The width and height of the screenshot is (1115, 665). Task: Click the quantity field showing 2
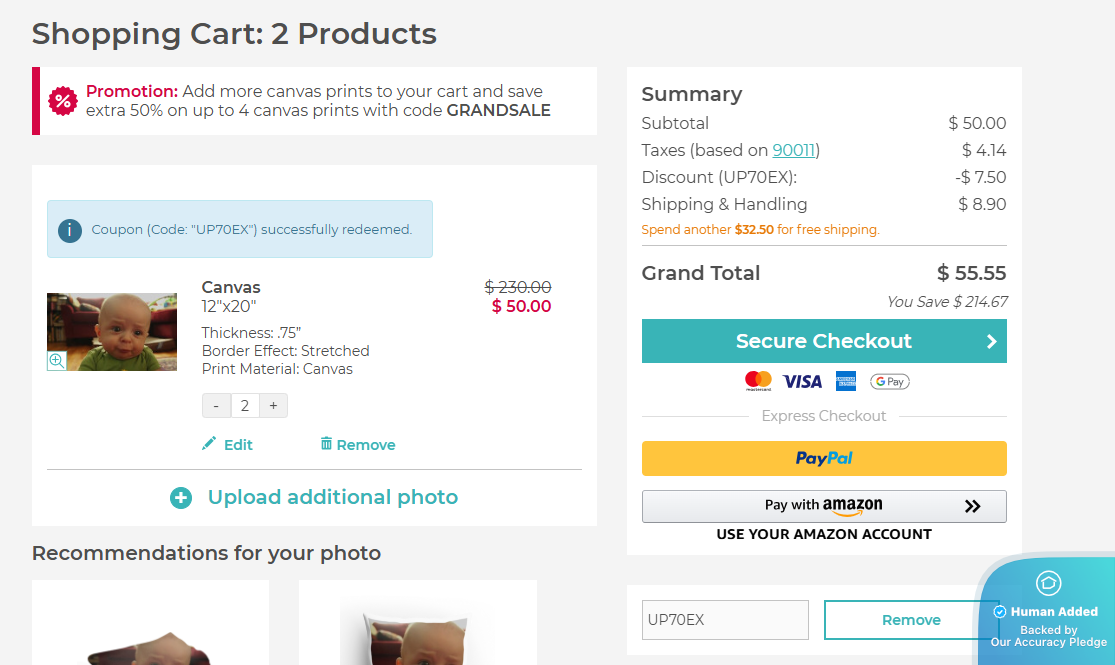pyautogui.click(x=245, y=405)
